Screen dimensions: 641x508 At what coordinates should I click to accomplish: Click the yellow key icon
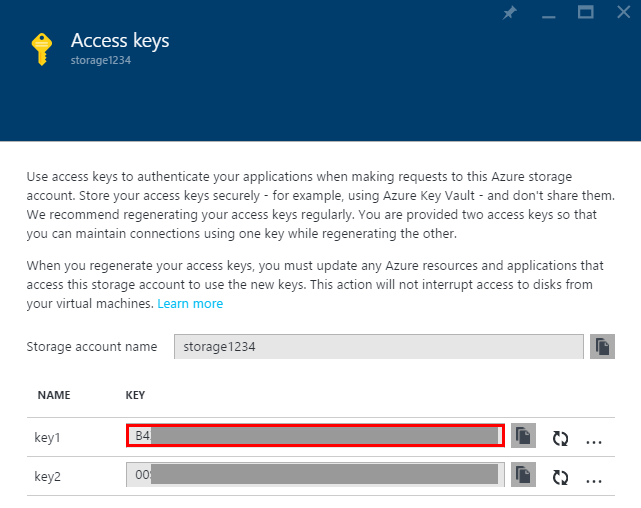[x=42, y=49]
